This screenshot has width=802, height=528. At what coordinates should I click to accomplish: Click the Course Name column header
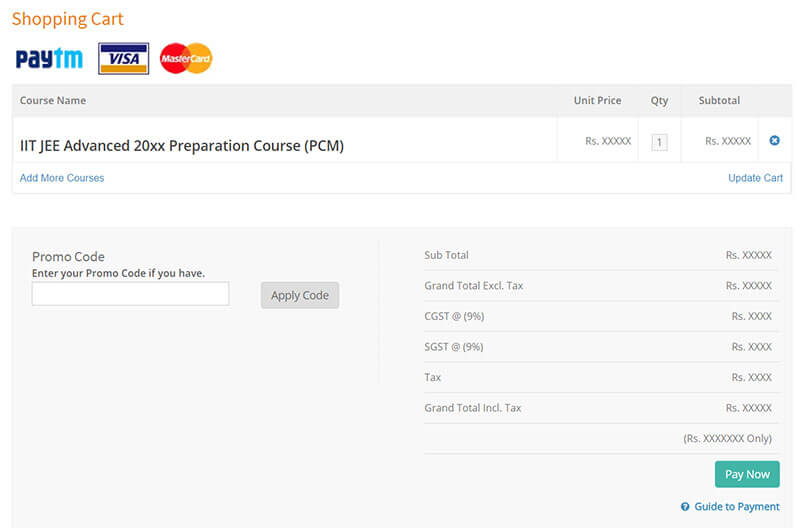click(x=53, y=101)
